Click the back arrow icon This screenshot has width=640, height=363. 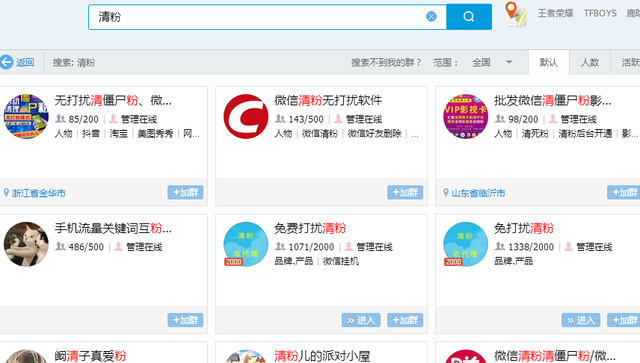tap(7, 62)
